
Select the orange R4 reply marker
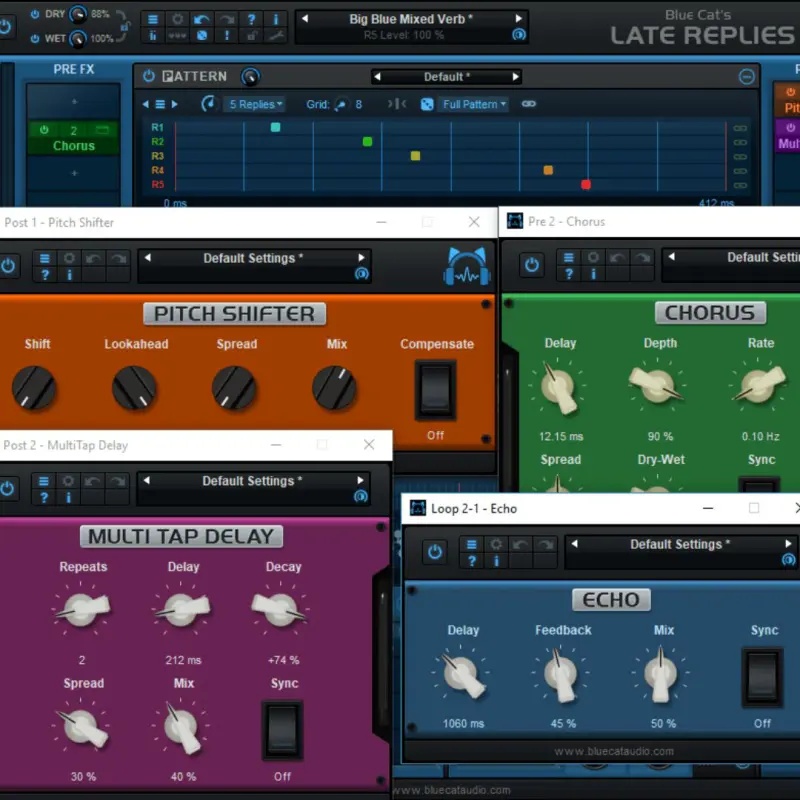547,170
